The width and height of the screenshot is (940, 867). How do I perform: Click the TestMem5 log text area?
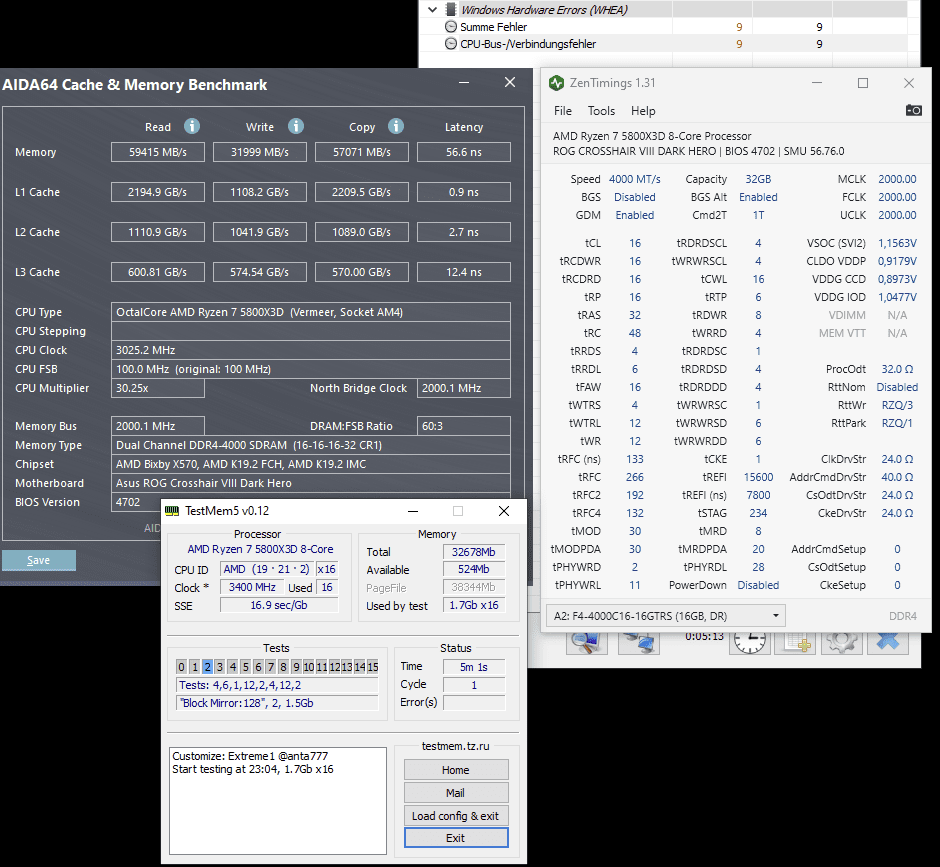pos(278,800)
